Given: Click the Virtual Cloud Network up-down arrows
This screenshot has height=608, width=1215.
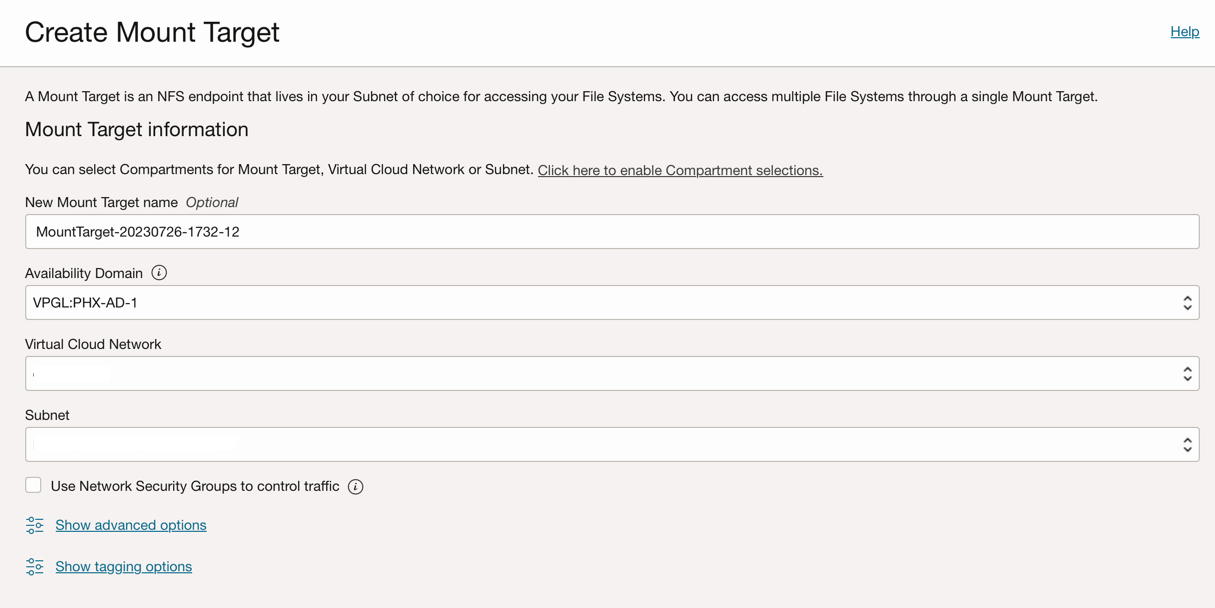Looking at the screenshot, I should [1187, 374].
